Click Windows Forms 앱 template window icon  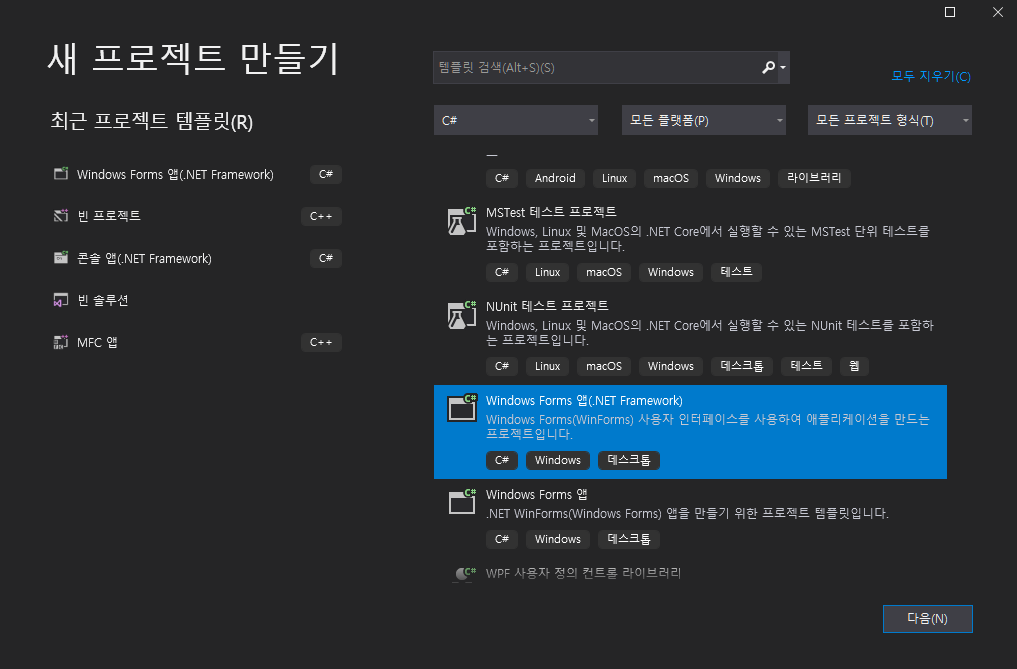[462, 502]
